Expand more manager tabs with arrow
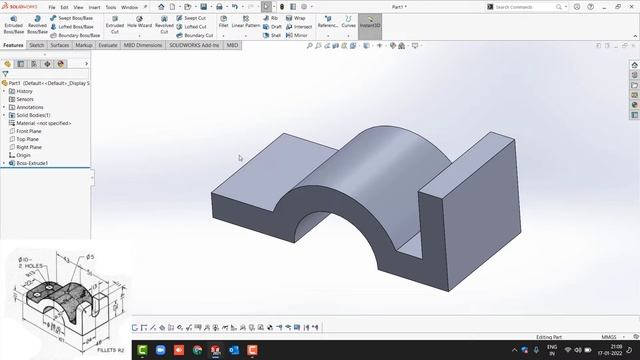 87,64
